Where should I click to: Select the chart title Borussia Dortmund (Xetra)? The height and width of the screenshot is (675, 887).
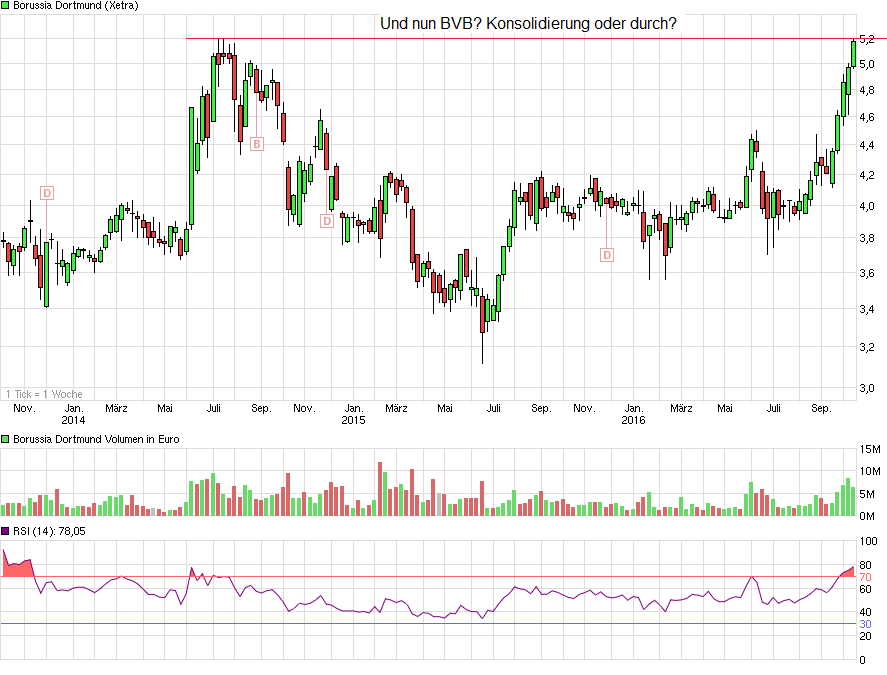(x=75, y=6)
